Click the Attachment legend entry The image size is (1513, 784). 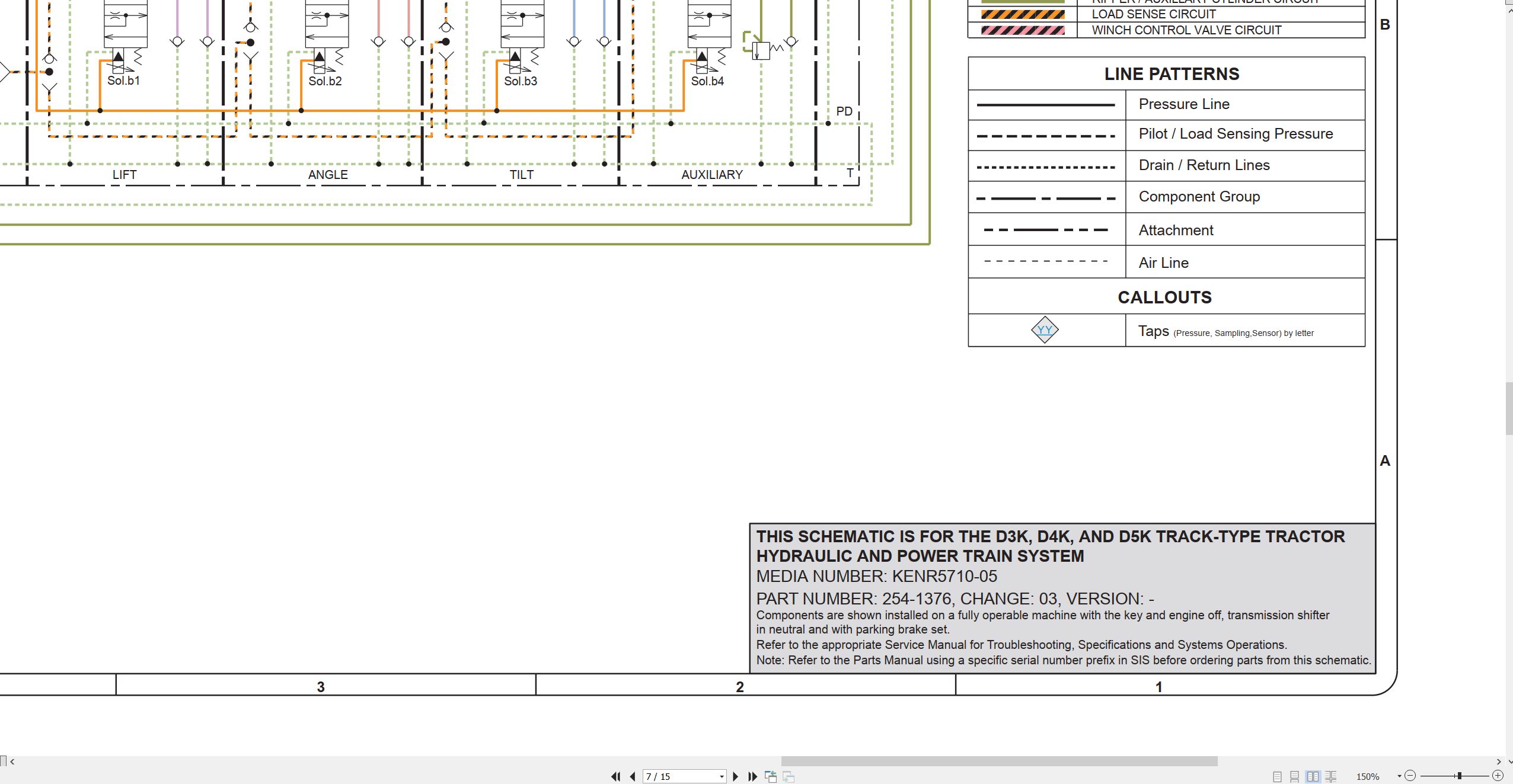click(x=1176, y=231)
